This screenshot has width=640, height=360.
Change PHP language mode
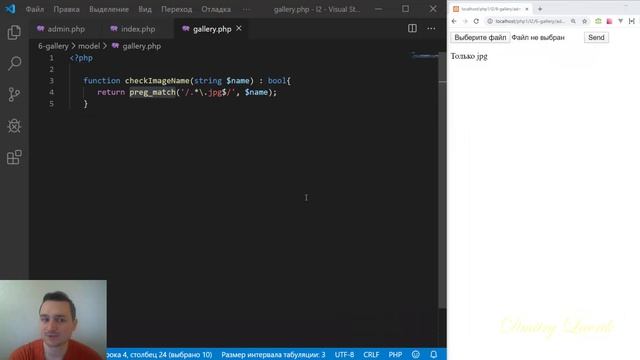(395, 355)
